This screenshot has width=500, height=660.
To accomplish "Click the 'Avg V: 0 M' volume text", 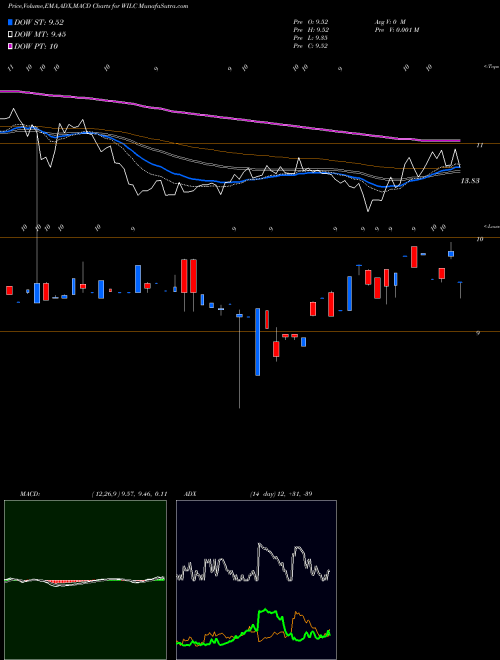I will click(x=389, y=22).
